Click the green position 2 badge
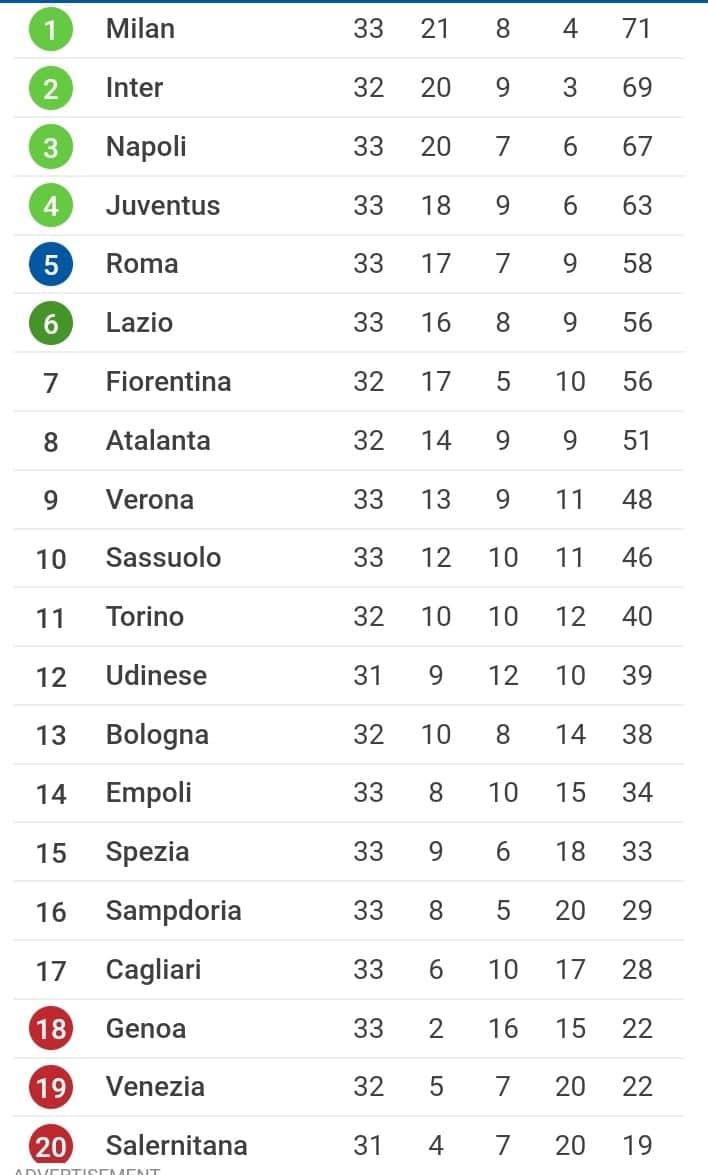This screenshot has height=1175, width=708. pos(51,88)
